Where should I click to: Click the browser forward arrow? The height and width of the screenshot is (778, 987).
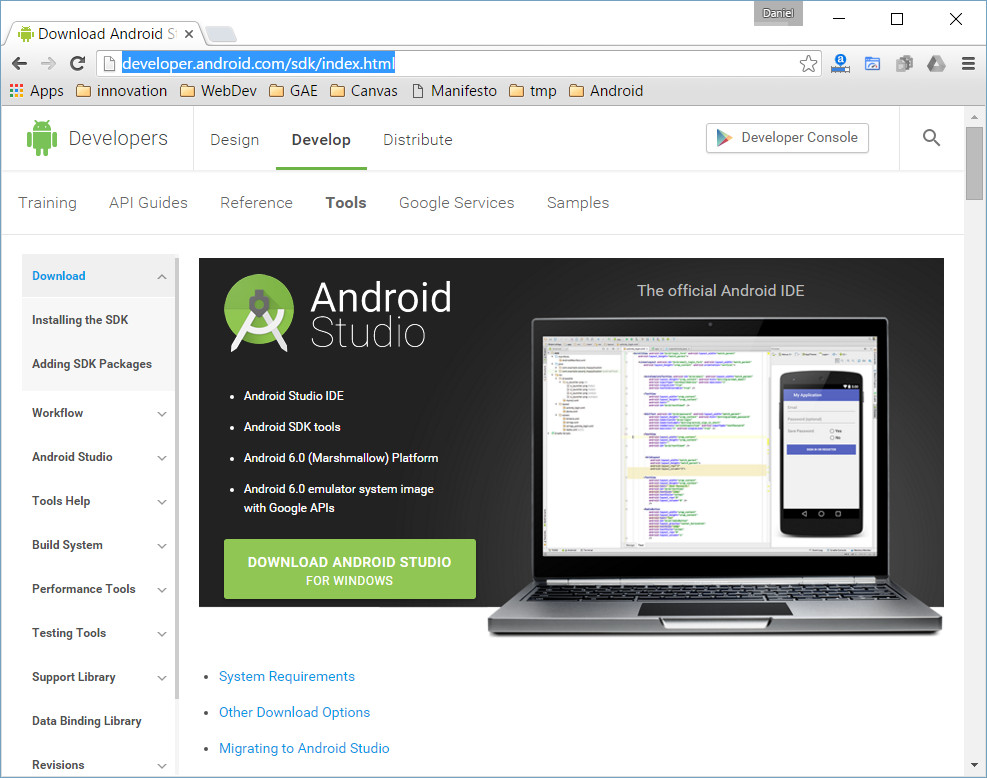click(x=48, y=64)
